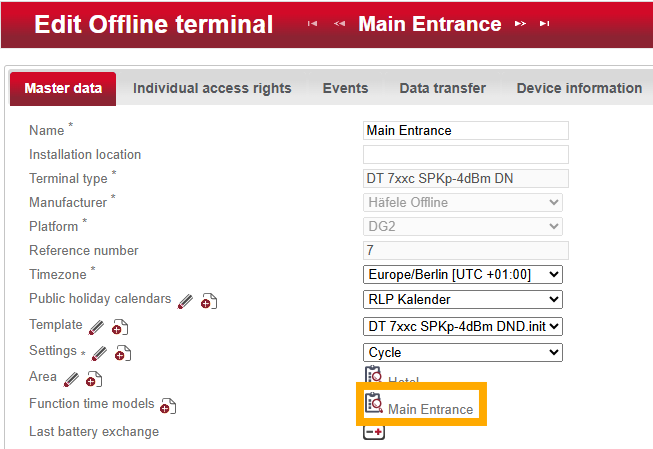Edit Settings using the pencil icon
This screenshot has width=653, height=449.
tap(100, 352)
